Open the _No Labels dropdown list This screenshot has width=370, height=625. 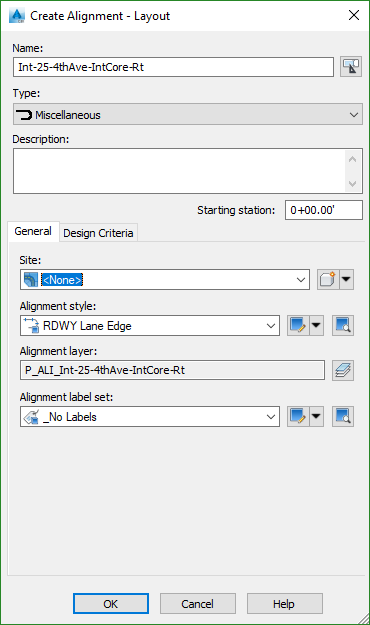tap(150, 417)
